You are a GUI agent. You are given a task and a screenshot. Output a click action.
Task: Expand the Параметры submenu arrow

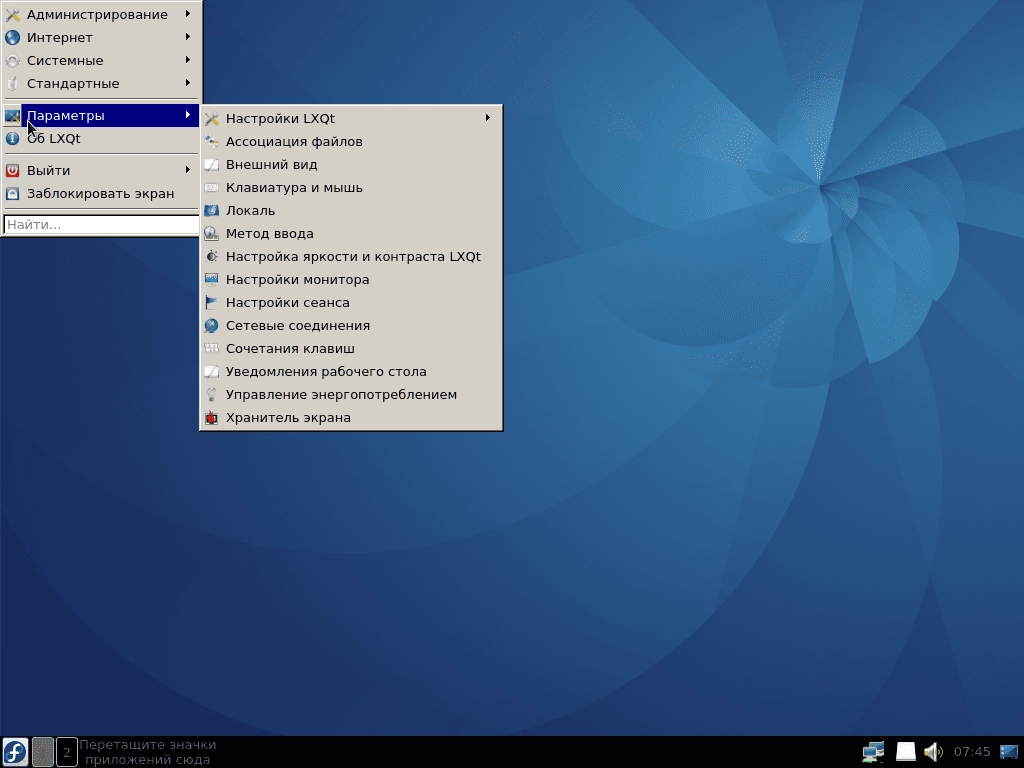tap(187, 115)
